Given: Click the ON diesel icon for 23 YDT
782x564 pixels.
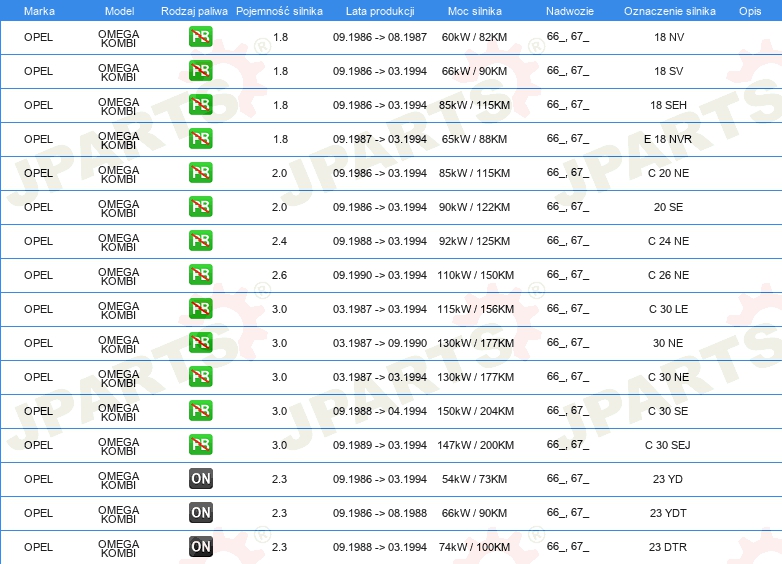Looking at the screenshot, I should tap(200, 513).
